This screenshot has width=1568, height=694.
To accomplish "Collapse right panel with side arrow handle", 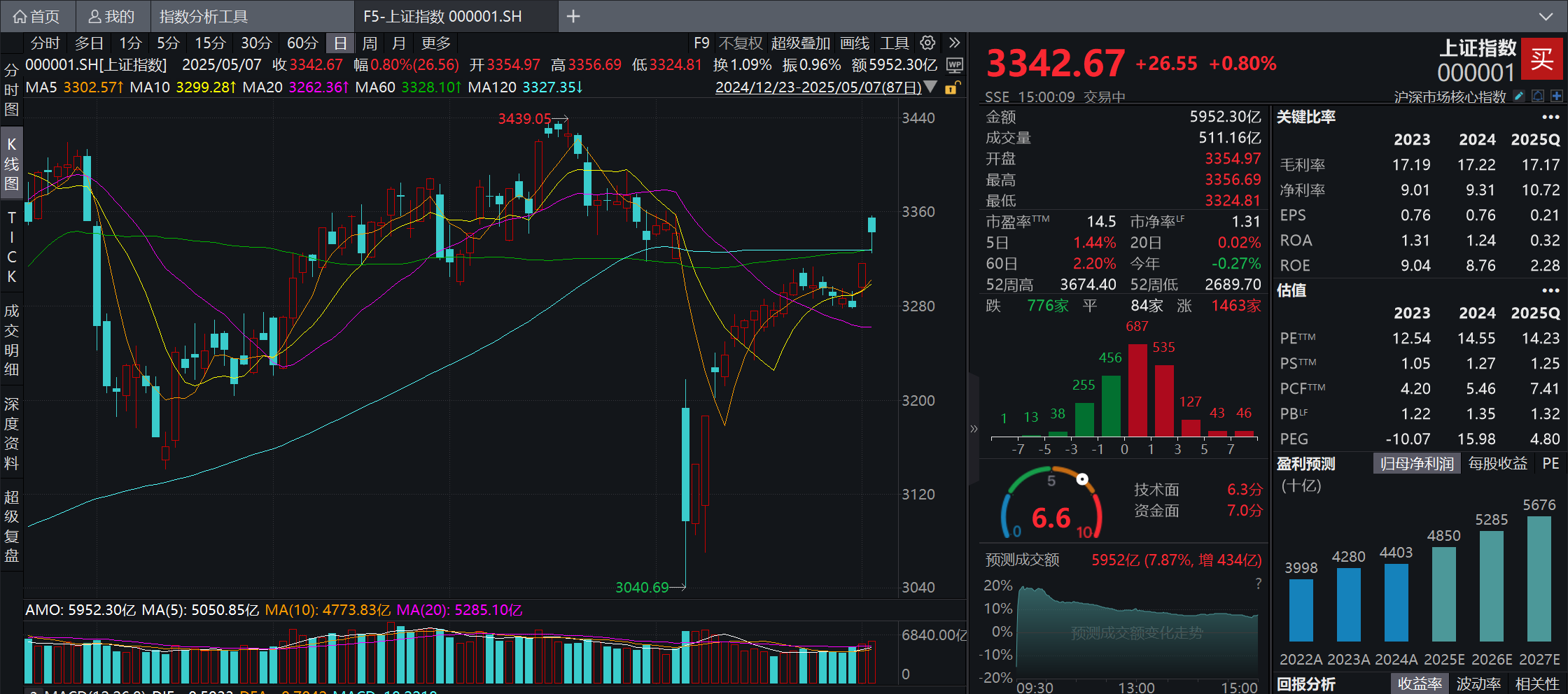I will tap(974, 429).
